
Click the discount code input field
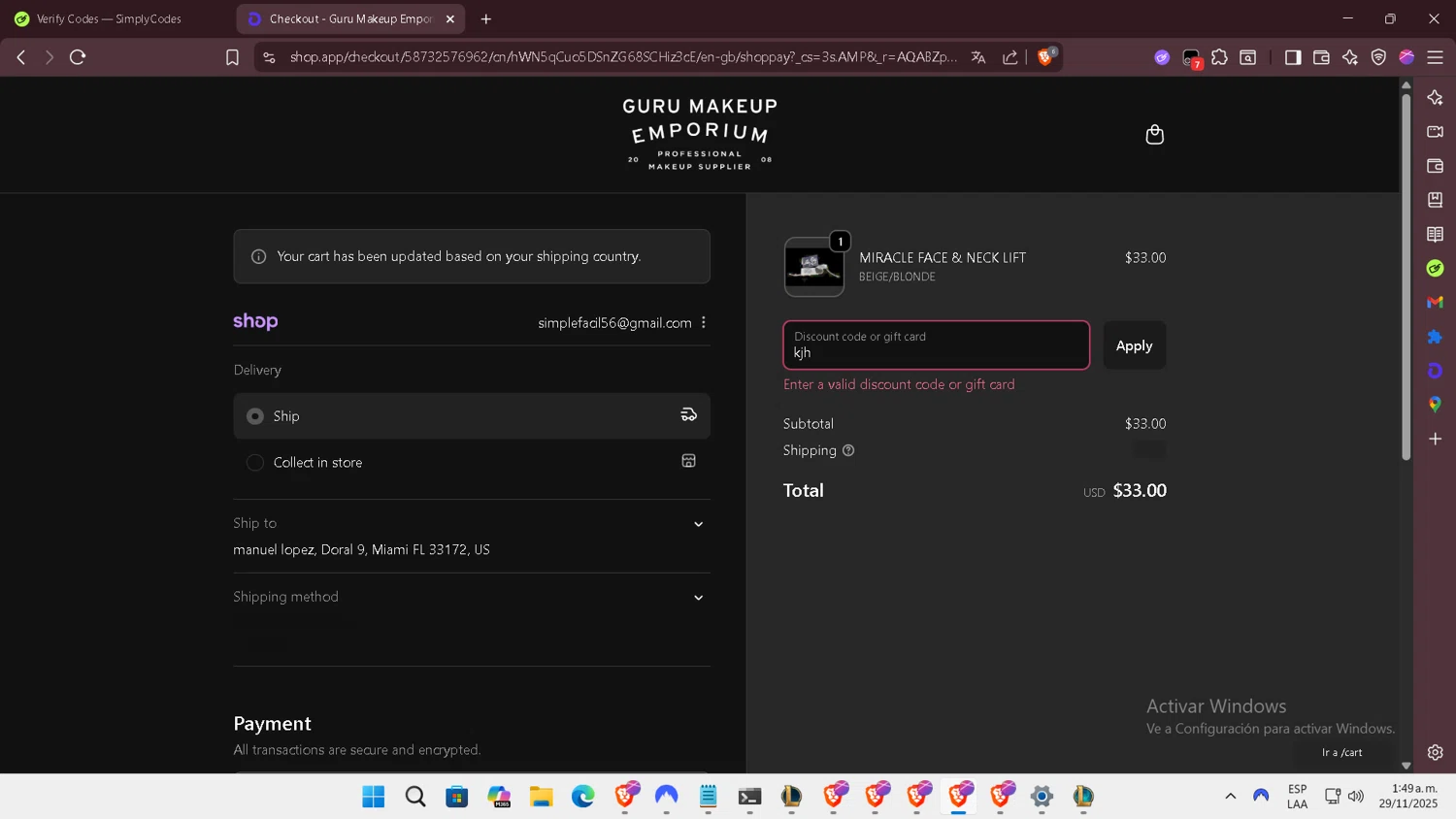pyautogui.click(x=936, y=345)
